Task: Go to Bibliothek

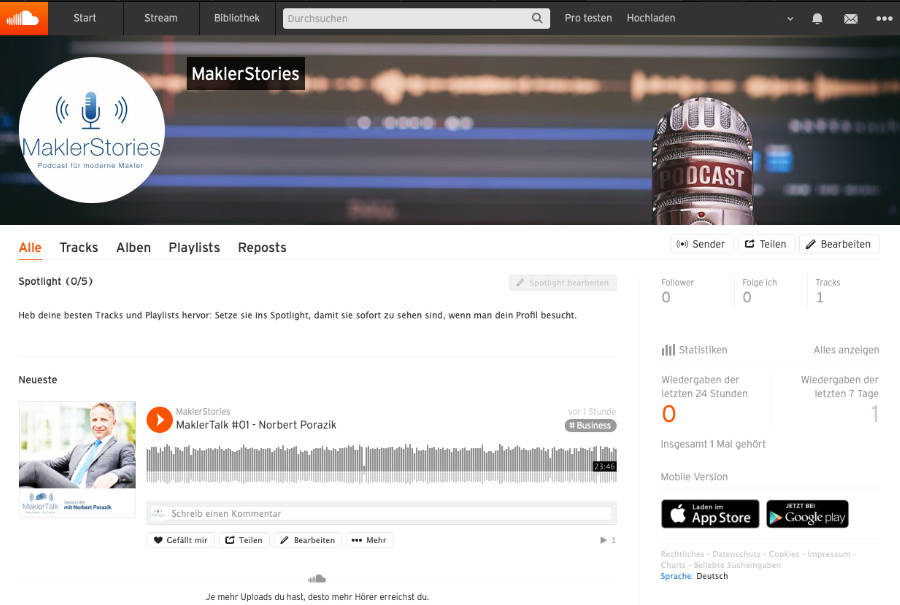Action: point(236,18)
